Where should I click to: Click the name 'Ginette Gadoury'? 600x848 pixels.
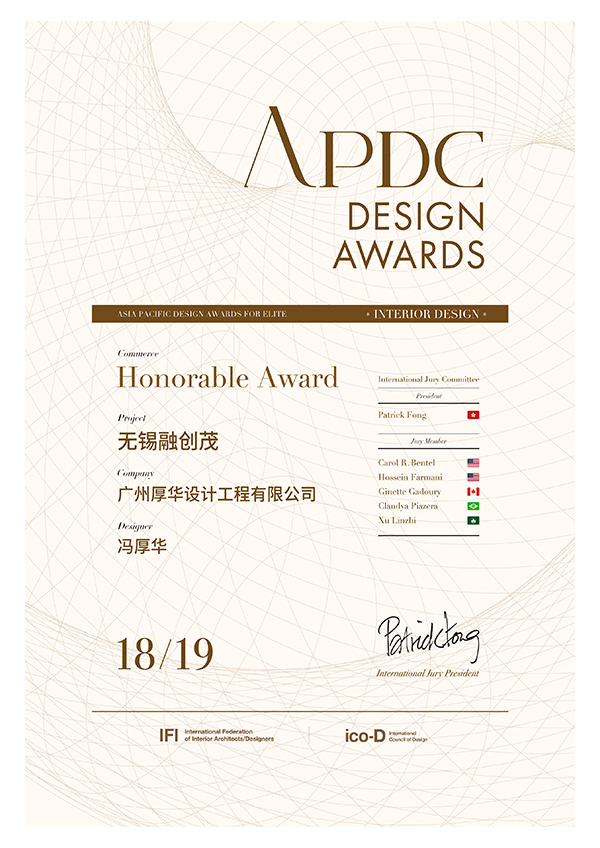coord(410,492)
